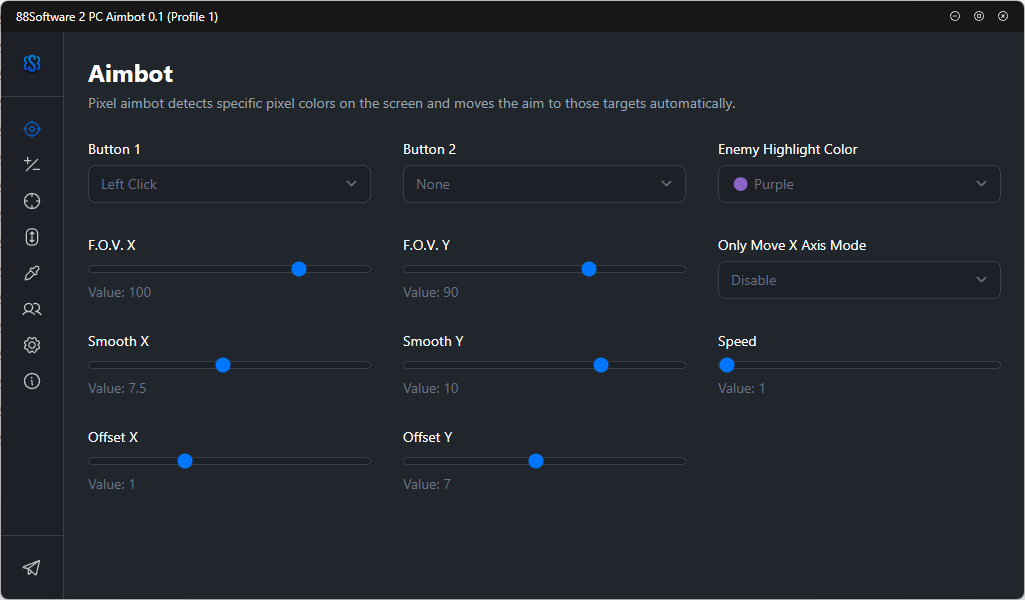
Task: Expand the Only Move X Axis Mode dropdown
Action: (859, 280)
